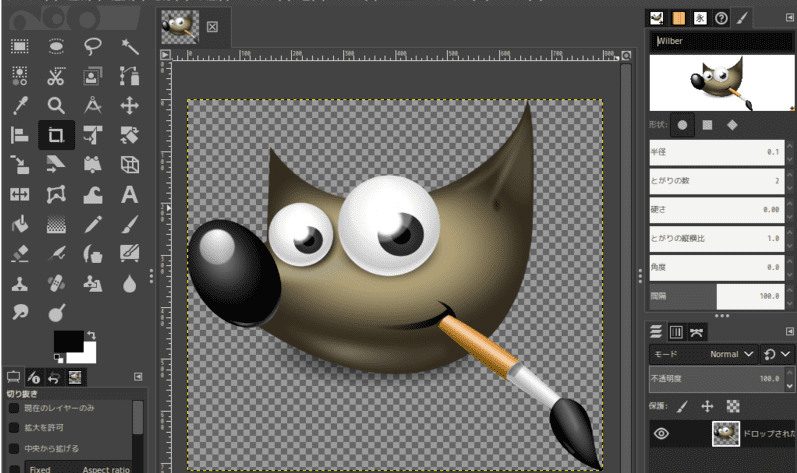
Task: Select the Dodge/Burn tool
Action: (56, 312)
